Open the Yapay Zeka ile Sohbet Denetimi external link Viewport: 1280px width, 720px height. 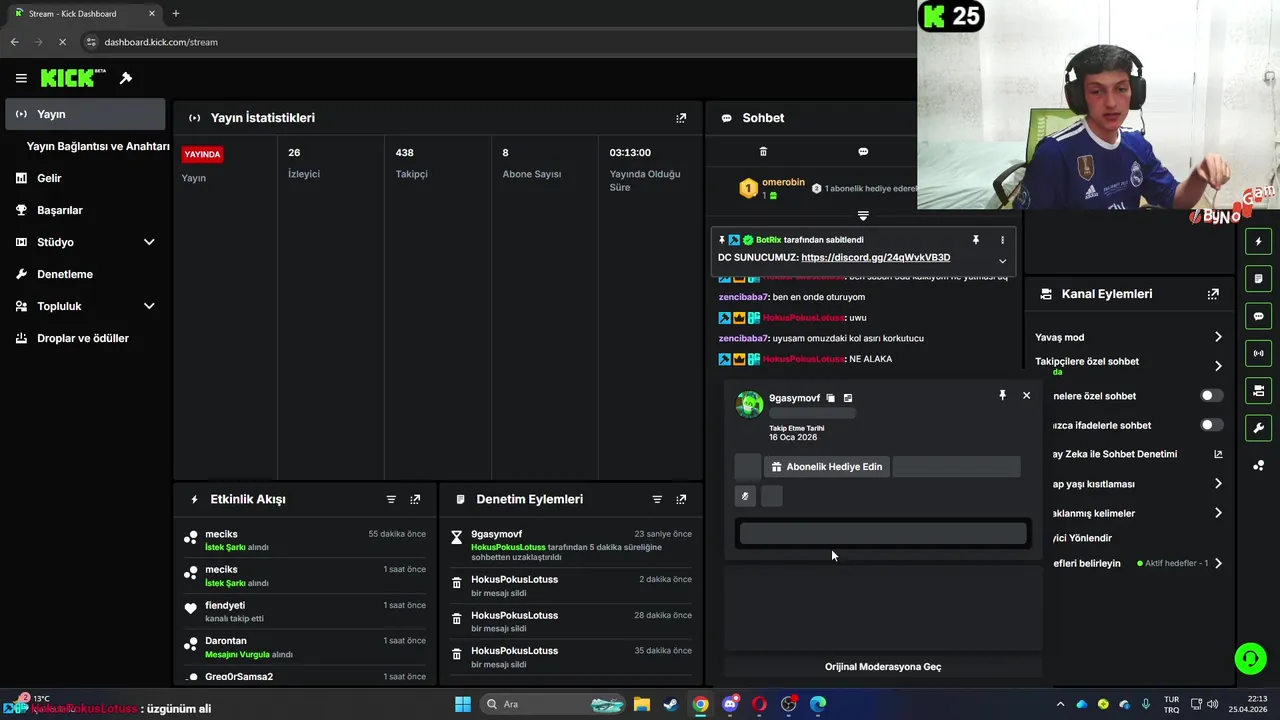point(1218,454)
